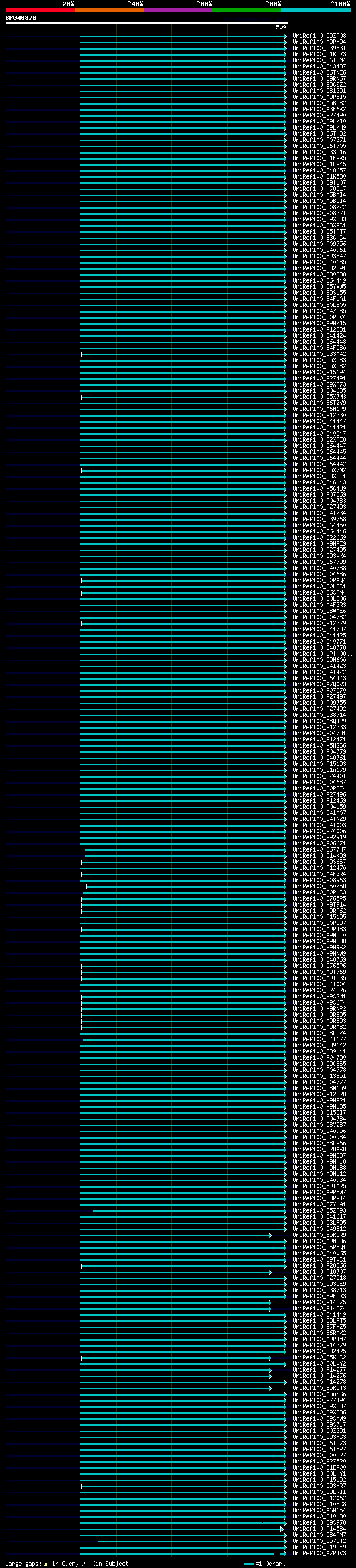Click the query end position 509
356x1568 pixels.
coord(280,27)
